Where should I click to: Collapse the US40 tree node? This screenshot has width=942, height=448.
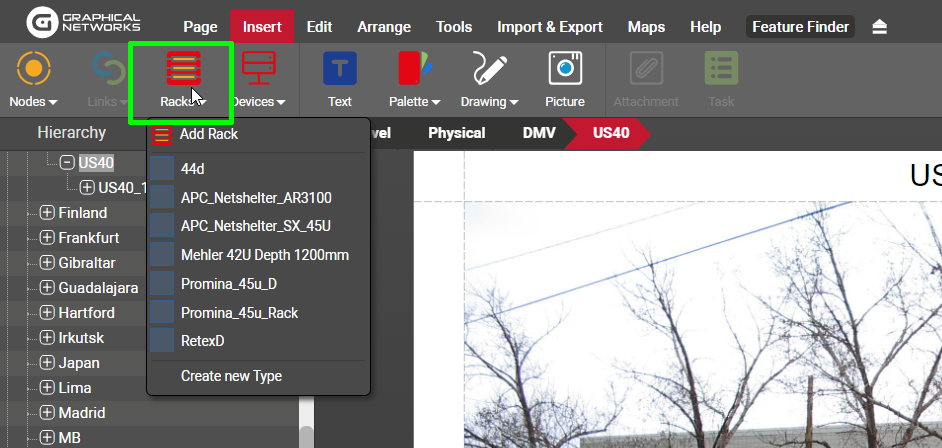pos(67,163)
